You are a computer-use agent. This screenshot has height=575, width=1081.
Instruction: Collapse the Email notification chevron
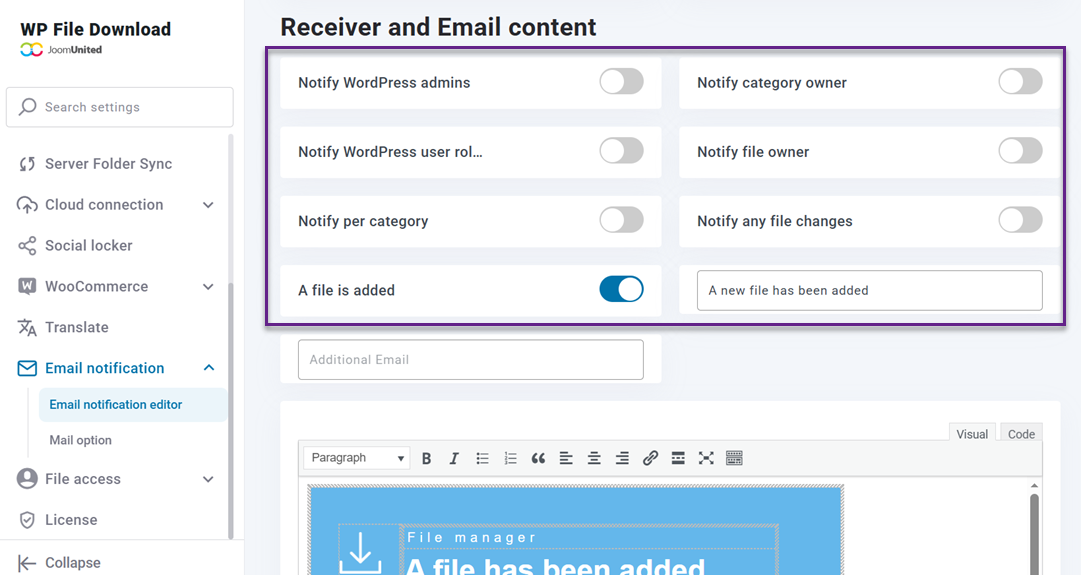pyautogui.click(x=209, y=368)
